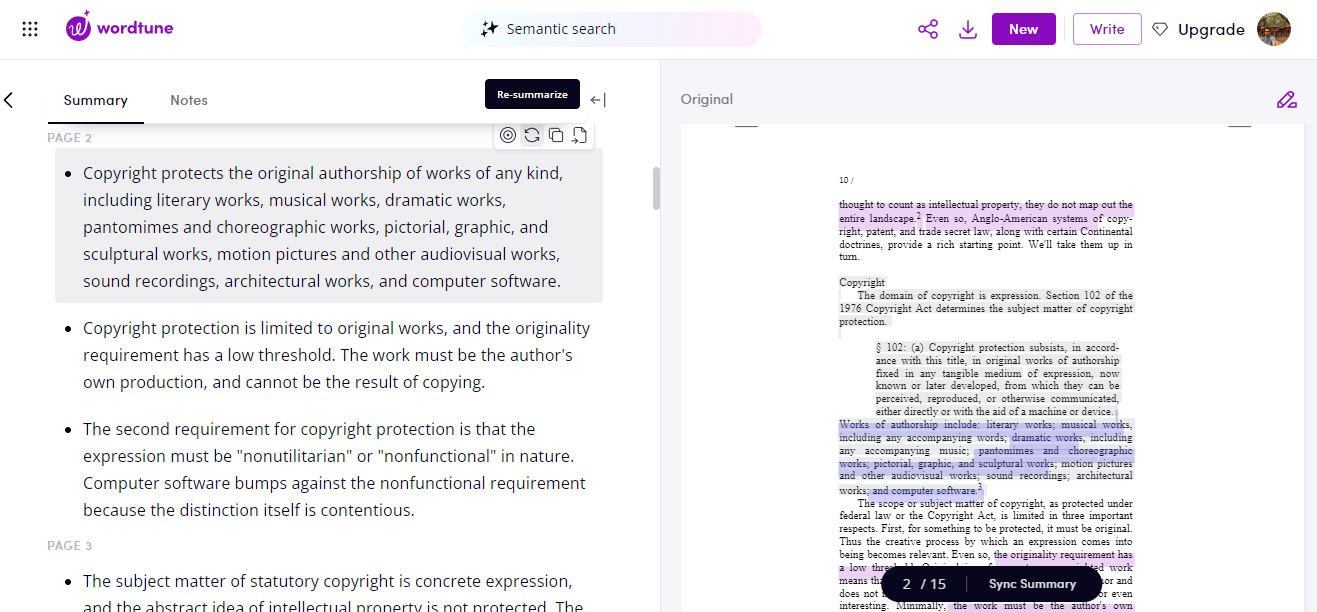
Task: Click the Semantic search field
Action: [x=612, y=29]
